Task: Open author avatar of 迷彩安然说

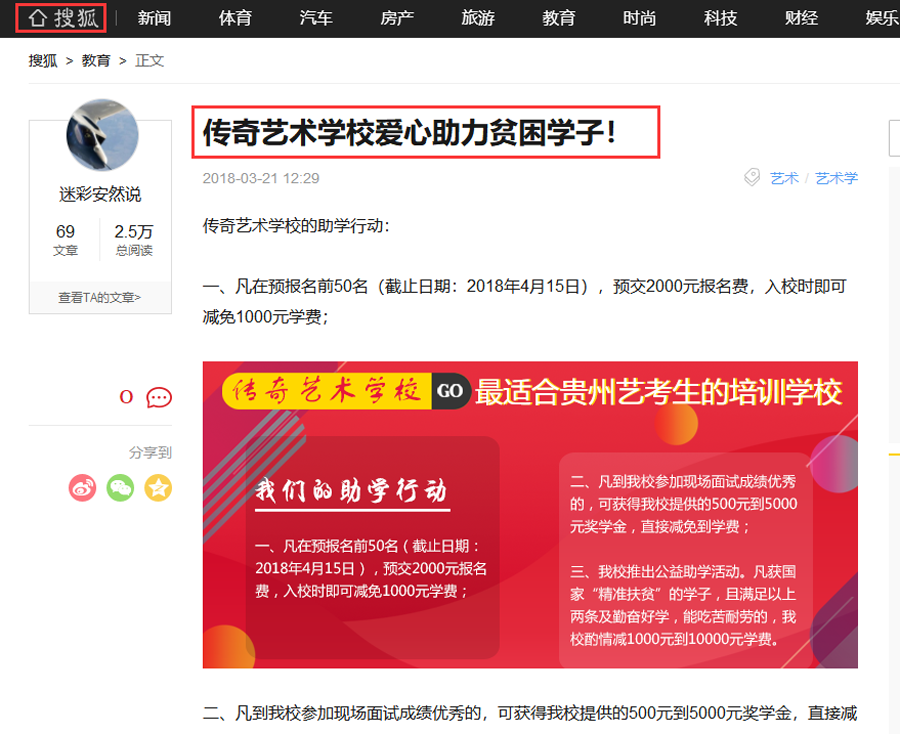Action: click(x=102, y=135)
